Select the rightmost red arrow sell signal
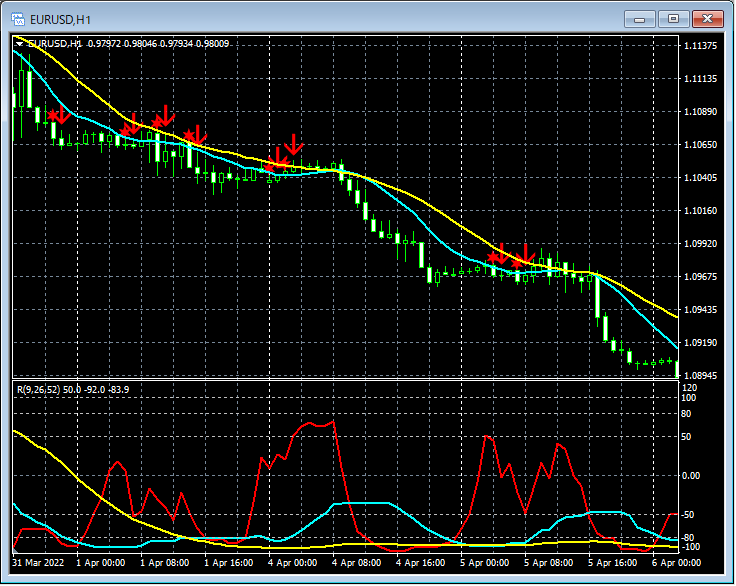The height and width of the screenshot is (586, 736). [x=524, y=252]
